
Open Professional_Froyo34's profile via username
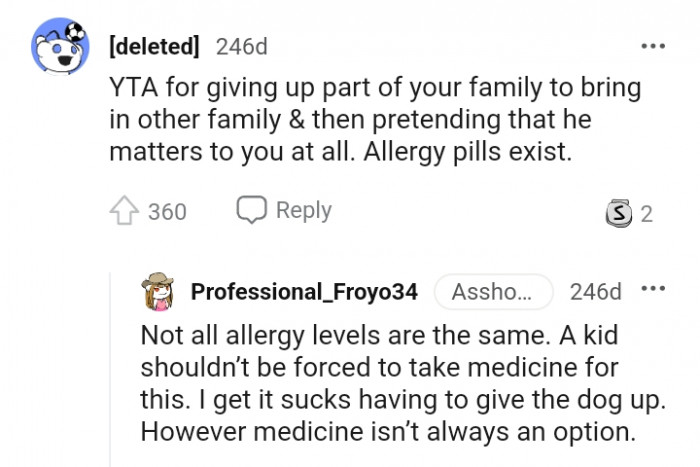pyautogui.click(x=304, y=292)
